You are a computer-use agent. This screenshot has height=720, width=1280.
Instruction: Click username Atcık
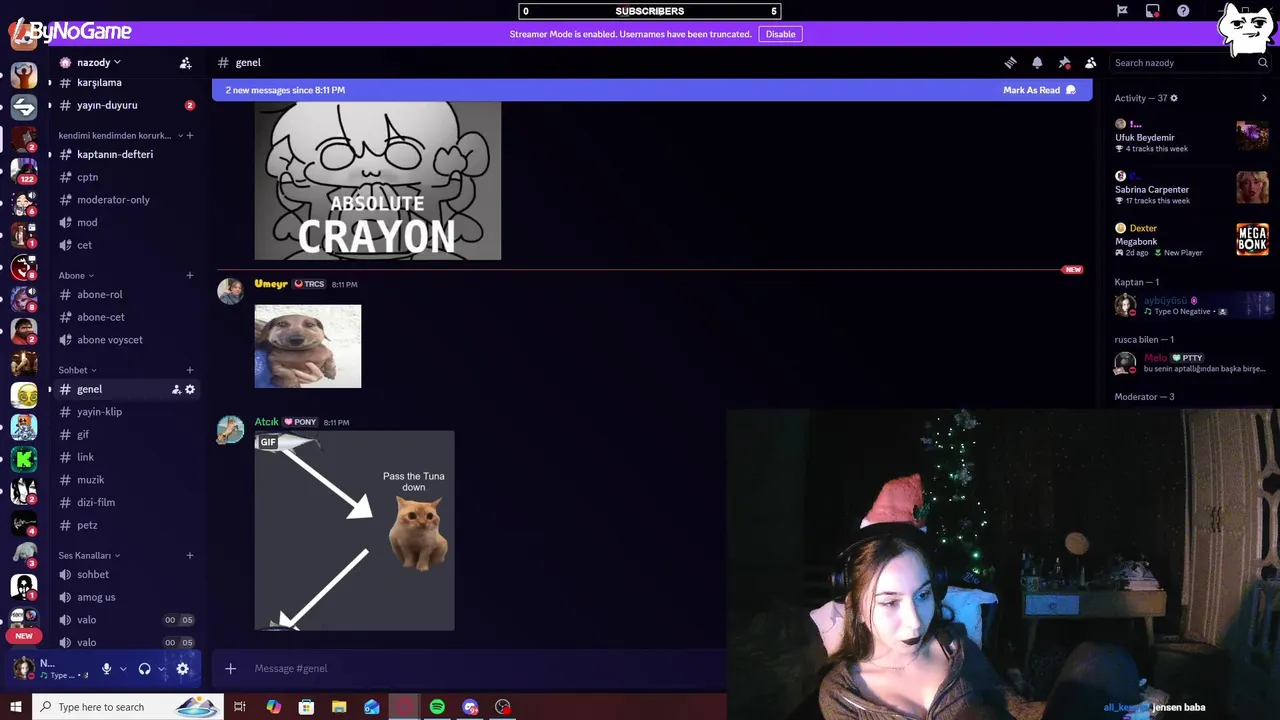click(x=266, y=422)
